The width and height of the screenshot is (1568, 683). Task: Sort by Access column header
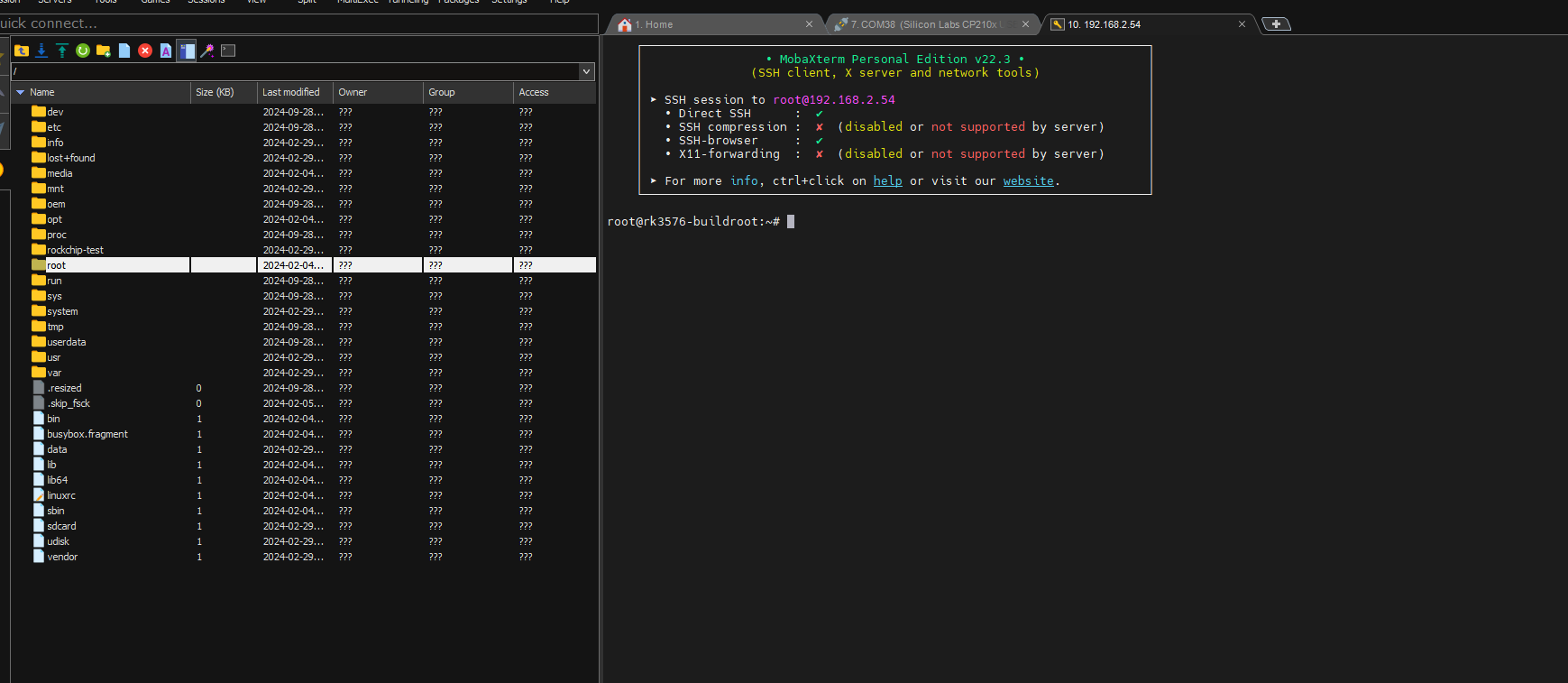(555, 92)
